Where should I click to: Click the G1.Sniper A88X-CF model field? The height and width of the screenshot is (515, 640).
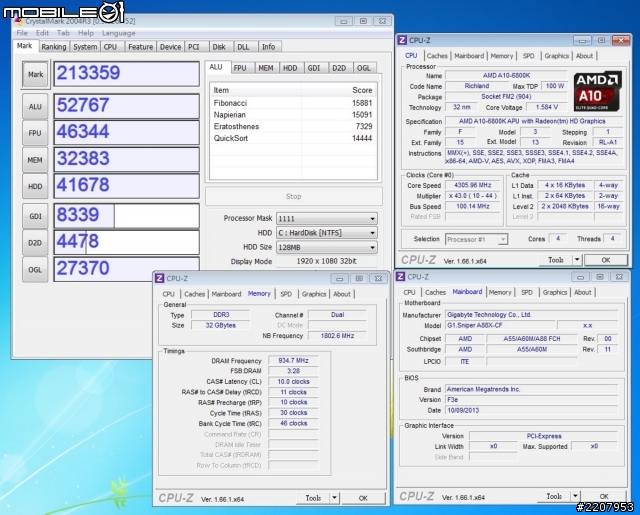pyautogui.click(x=500, y=325)
